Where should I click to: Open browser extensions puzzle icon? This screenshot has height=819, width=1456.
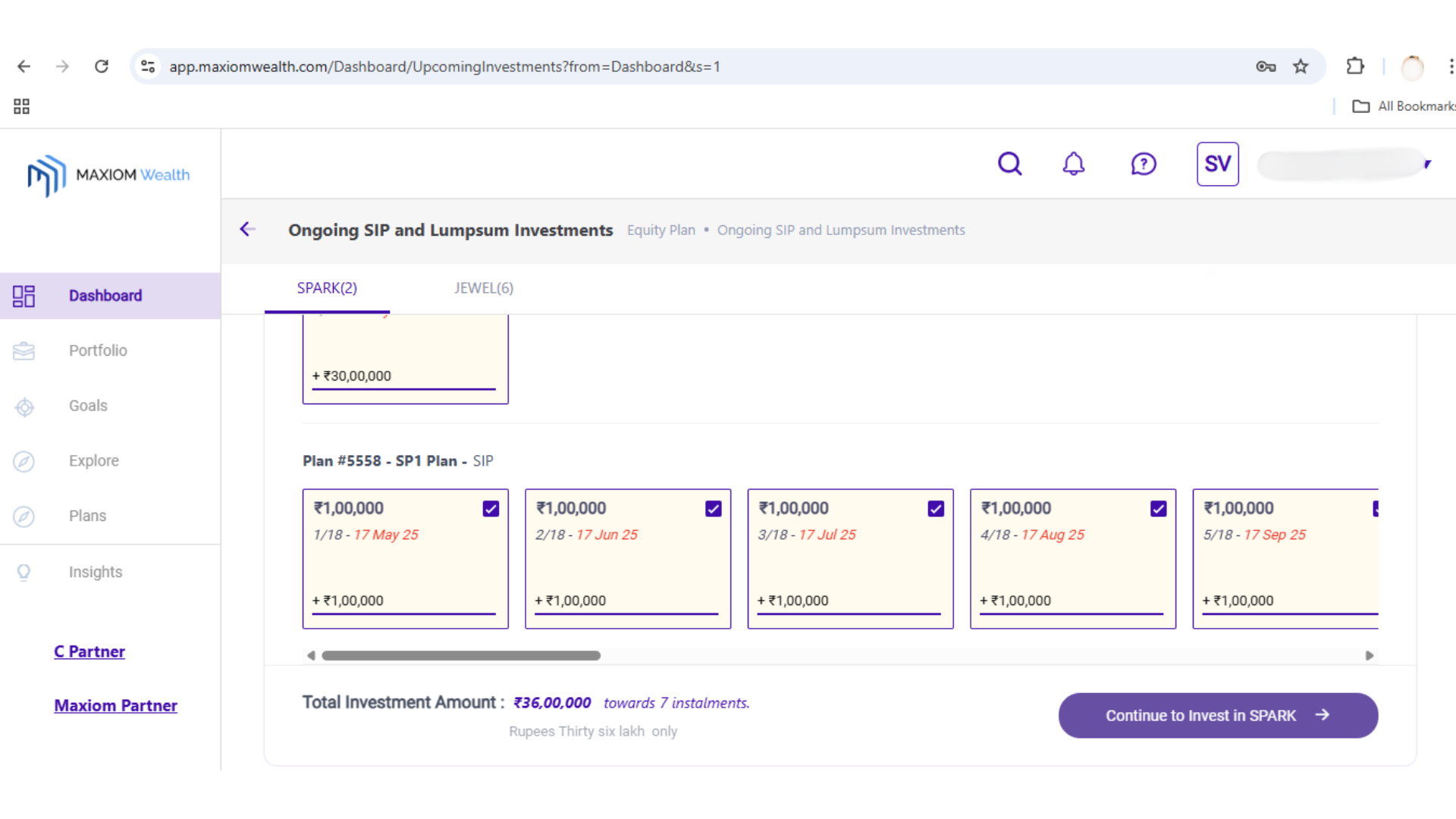click(1355, 67)
